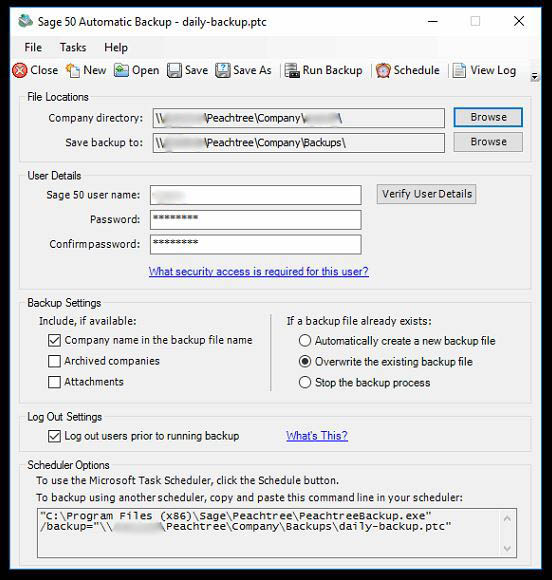Viewport: 552px width, 580px height.
Task: Click the Save backup to path field
Action: (x=299, y=143)
